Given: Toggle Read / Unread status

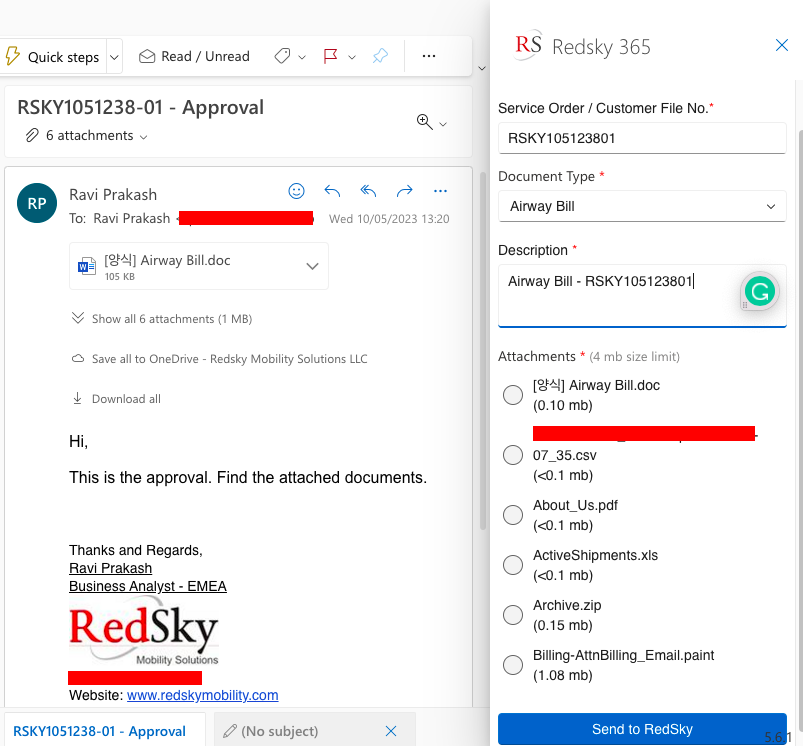Looking at the screenshot, I should 194,56.
